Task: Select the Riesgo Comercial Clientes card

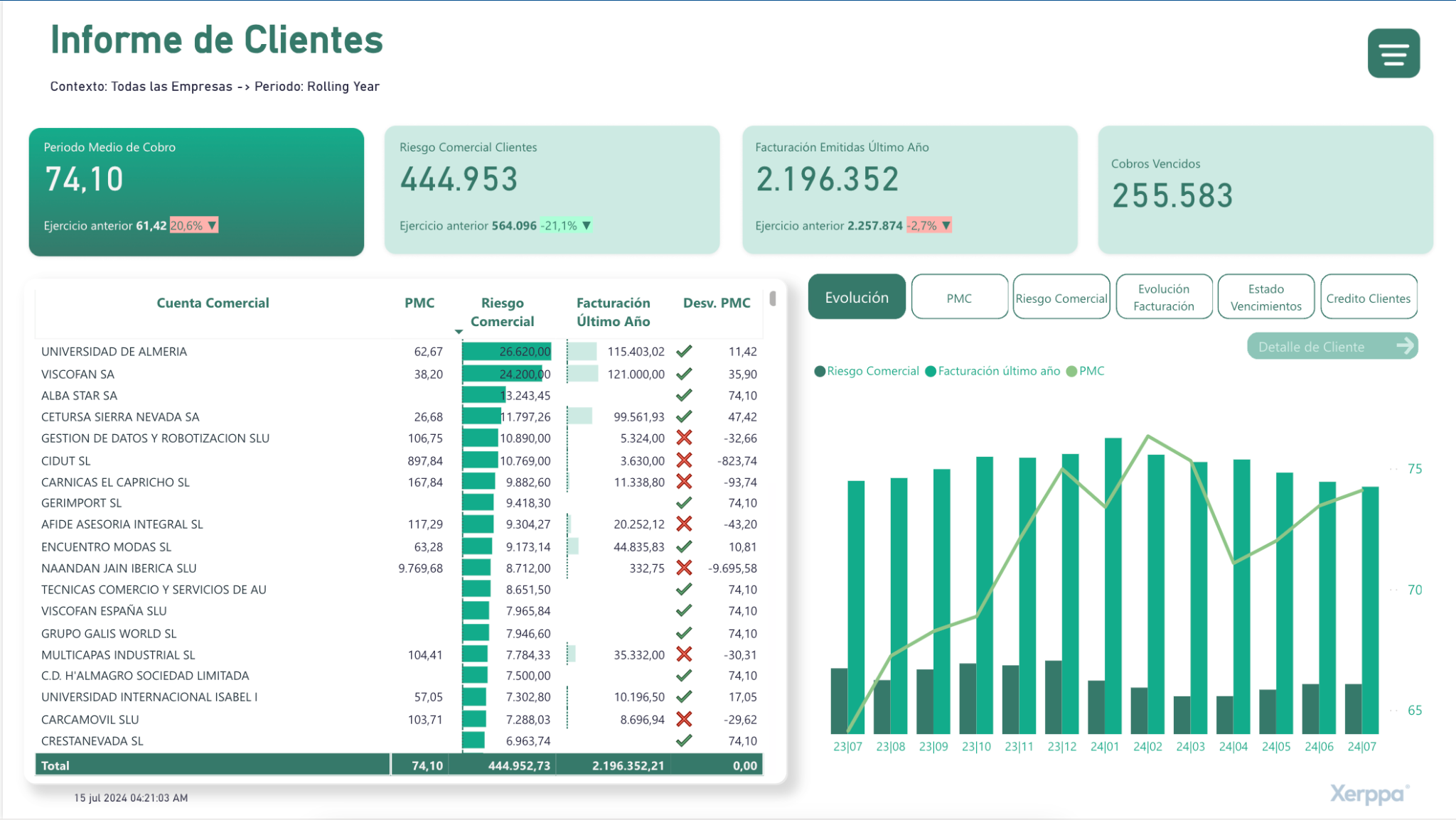Action: 552,190
